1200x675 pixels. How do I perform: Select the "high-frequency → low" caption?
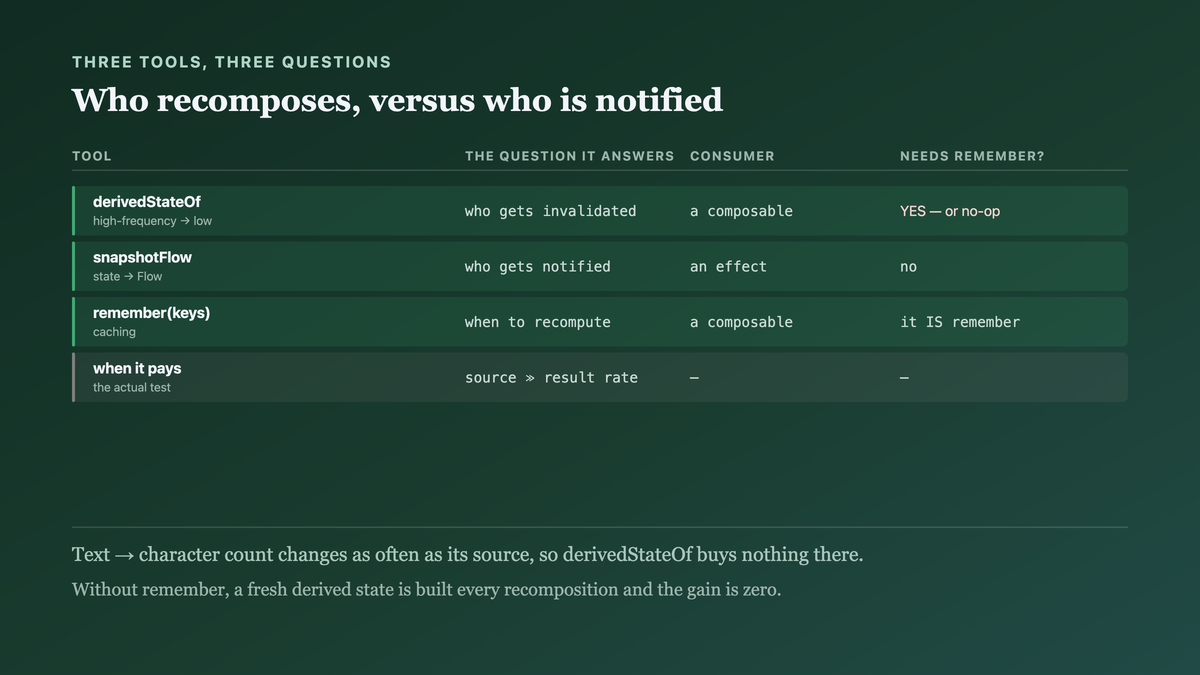[x=152, y=221]
